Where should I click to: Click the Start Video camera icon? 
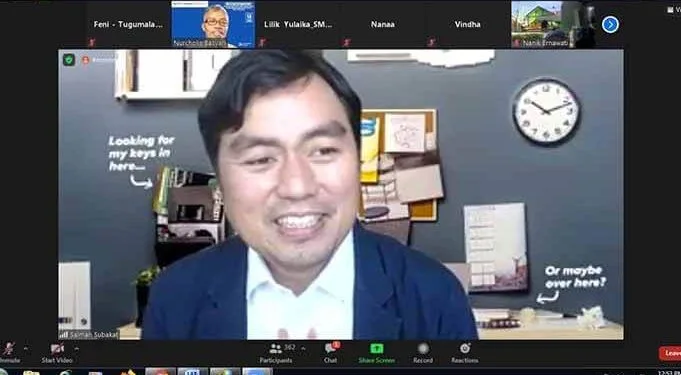[57, 349]
